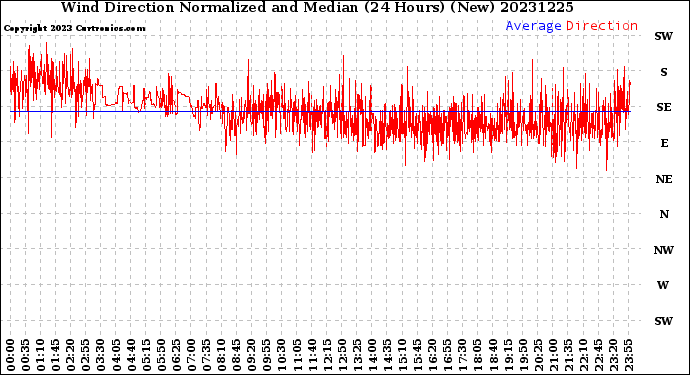Click the 'S' direction axis label
690x375 pixels.
[x=664, y=72]
